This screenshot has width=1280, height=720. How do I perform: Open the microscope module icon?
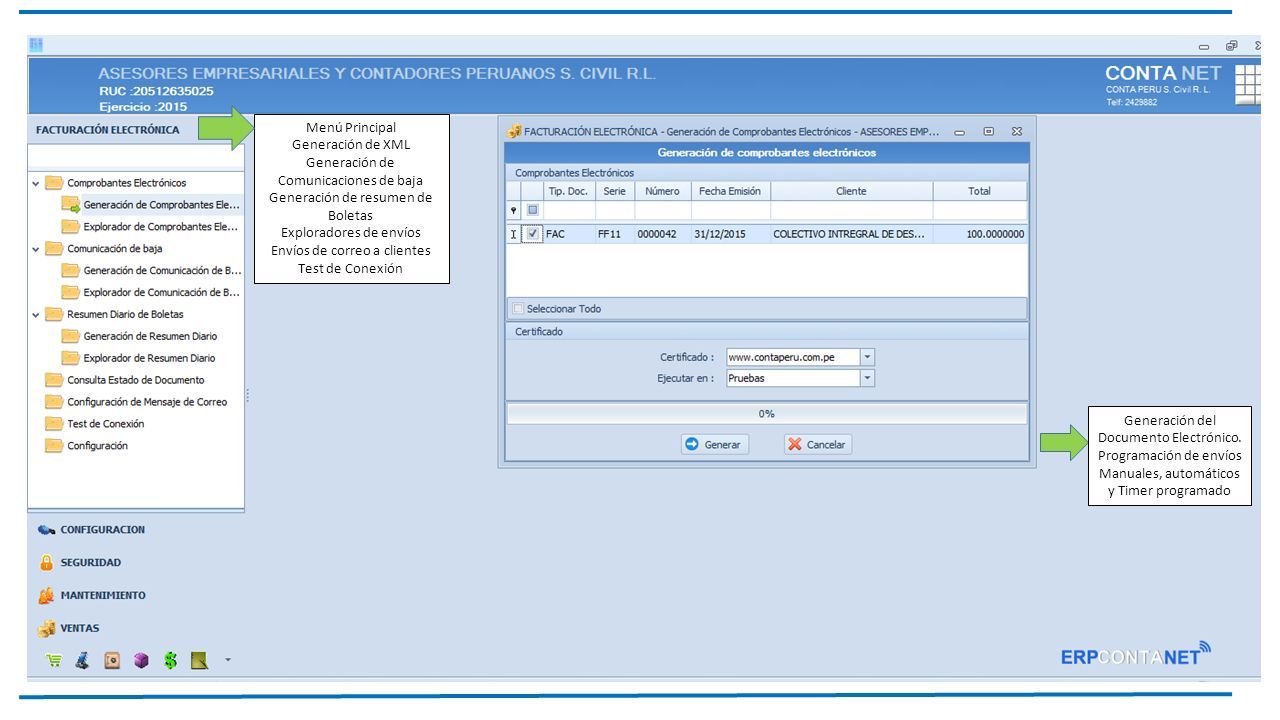click(81, 660)
